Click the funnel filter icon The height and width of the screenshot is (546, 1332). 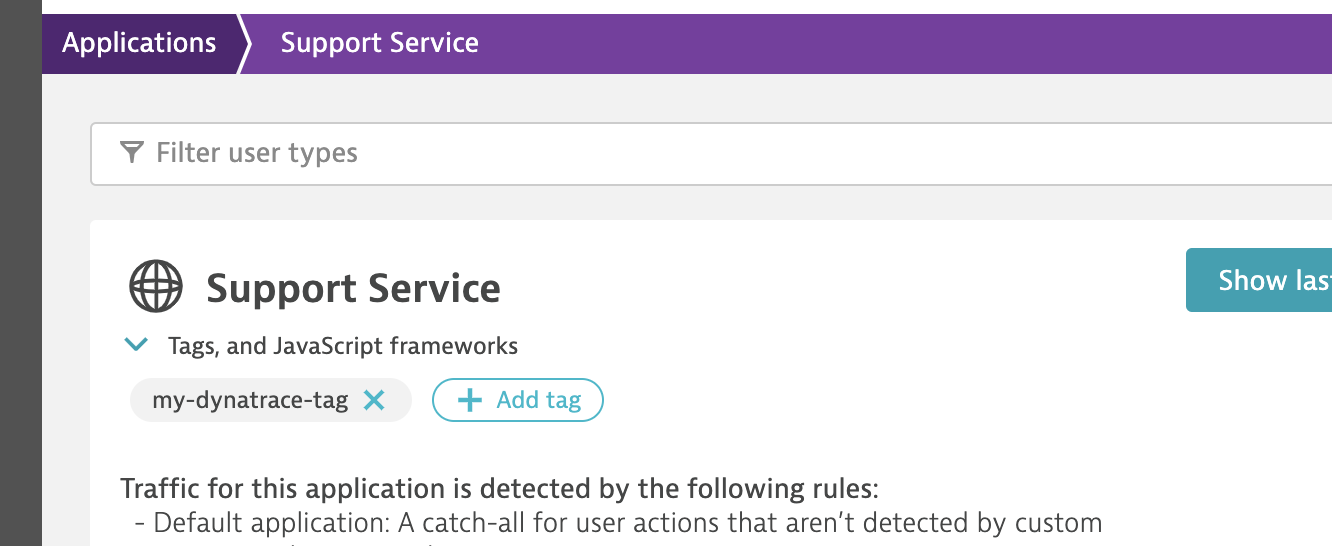tap(131, 153)
